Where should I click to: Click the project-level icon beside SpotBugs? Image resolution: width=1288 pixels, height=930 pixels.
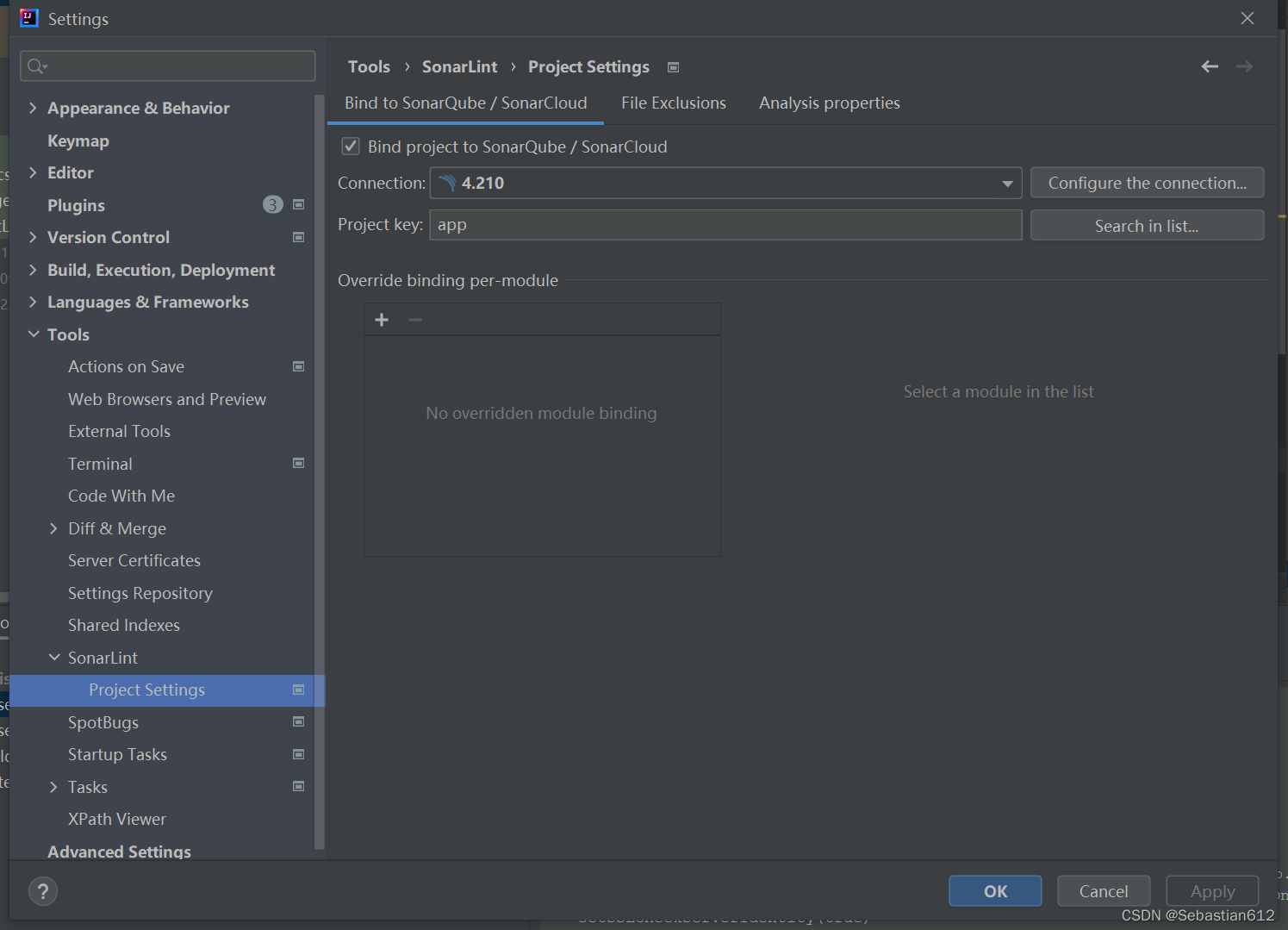point(299,721)
